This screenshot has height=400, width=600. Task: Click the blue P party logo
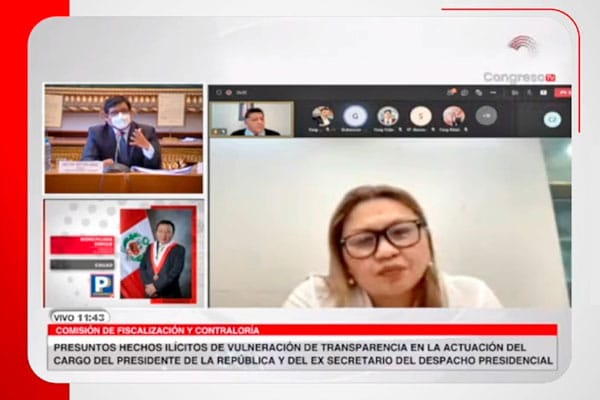tap(102, 285)
